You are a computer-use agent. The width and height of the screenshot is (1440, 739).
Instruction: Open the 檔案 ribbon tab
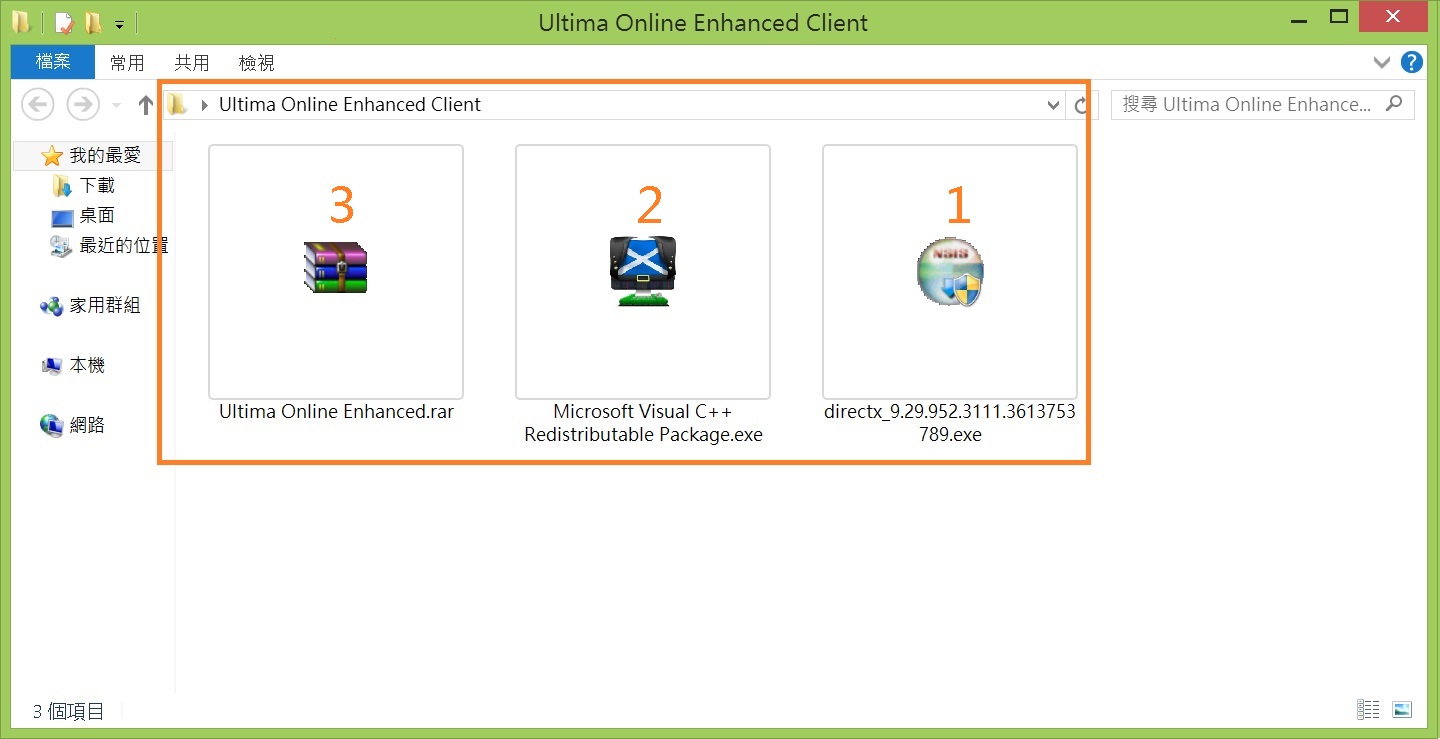coord(53,62)
